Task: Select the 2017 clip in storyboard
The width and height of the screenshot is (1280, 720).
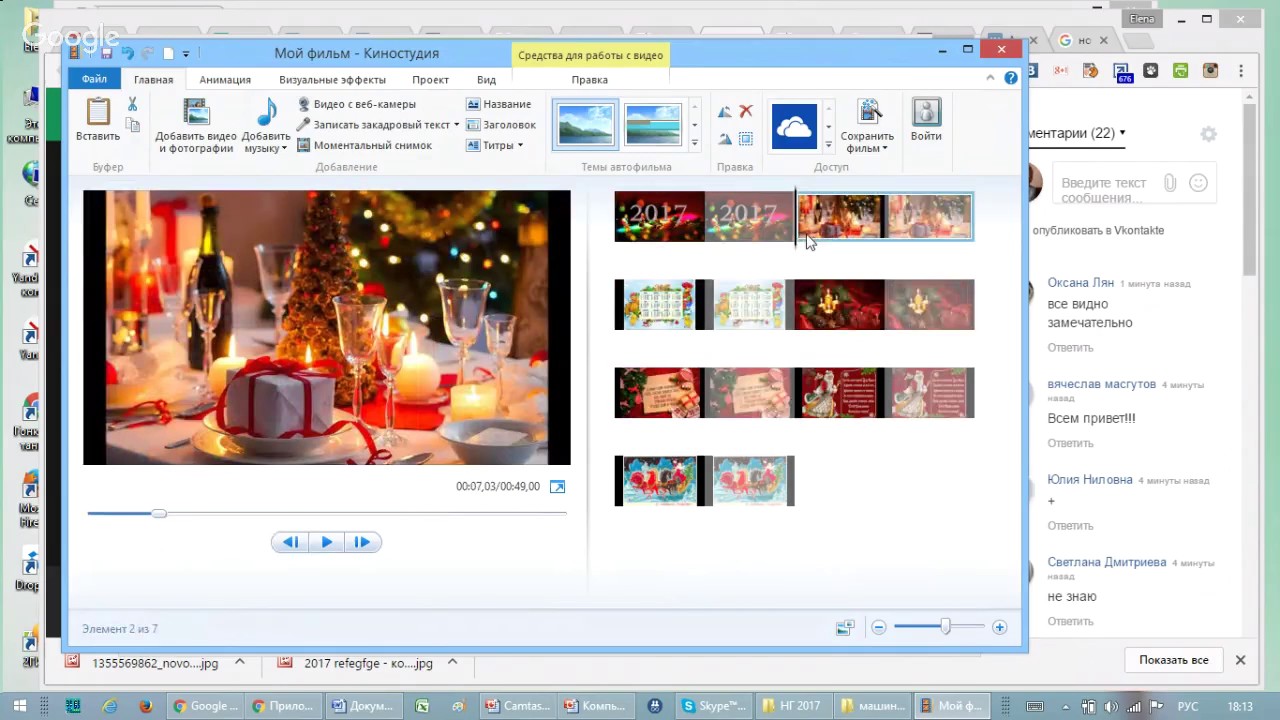Action: click(704, 216)
